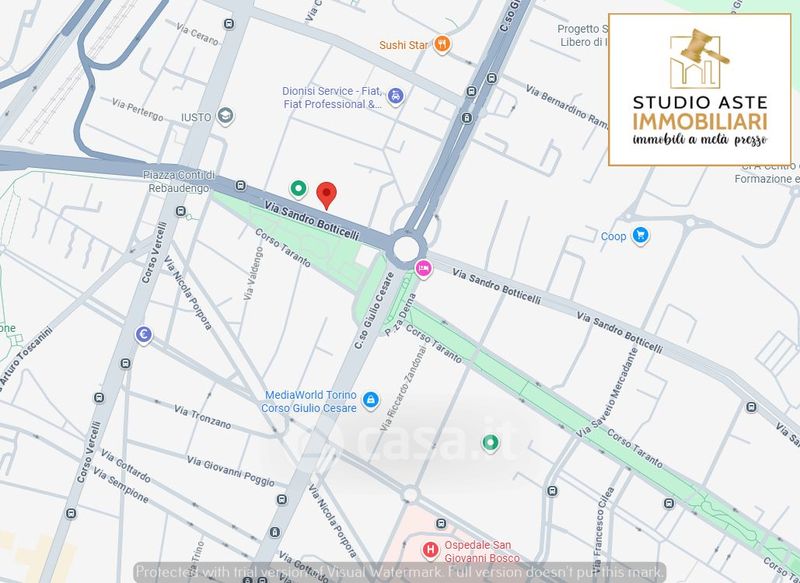
Task: Click the green marker below Corso Taranto
Action: (490, 443)
